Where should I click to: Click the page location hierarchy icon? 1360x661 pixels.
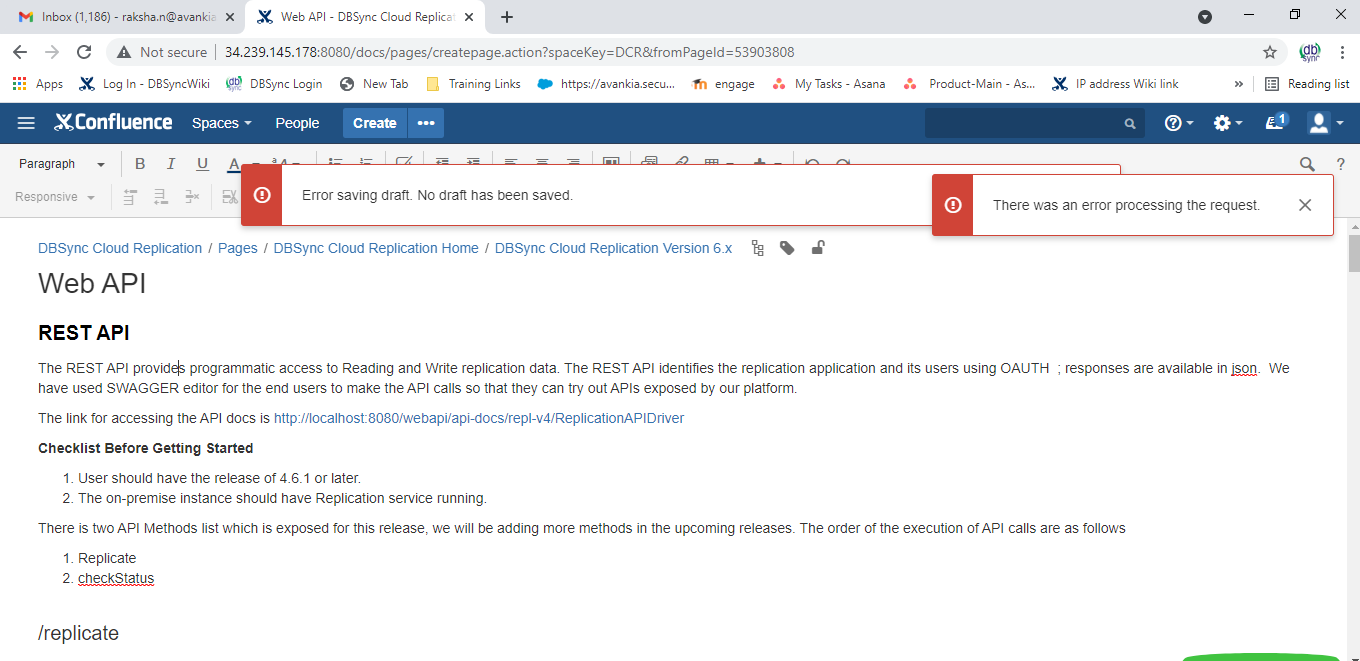[x=757, y=248]
